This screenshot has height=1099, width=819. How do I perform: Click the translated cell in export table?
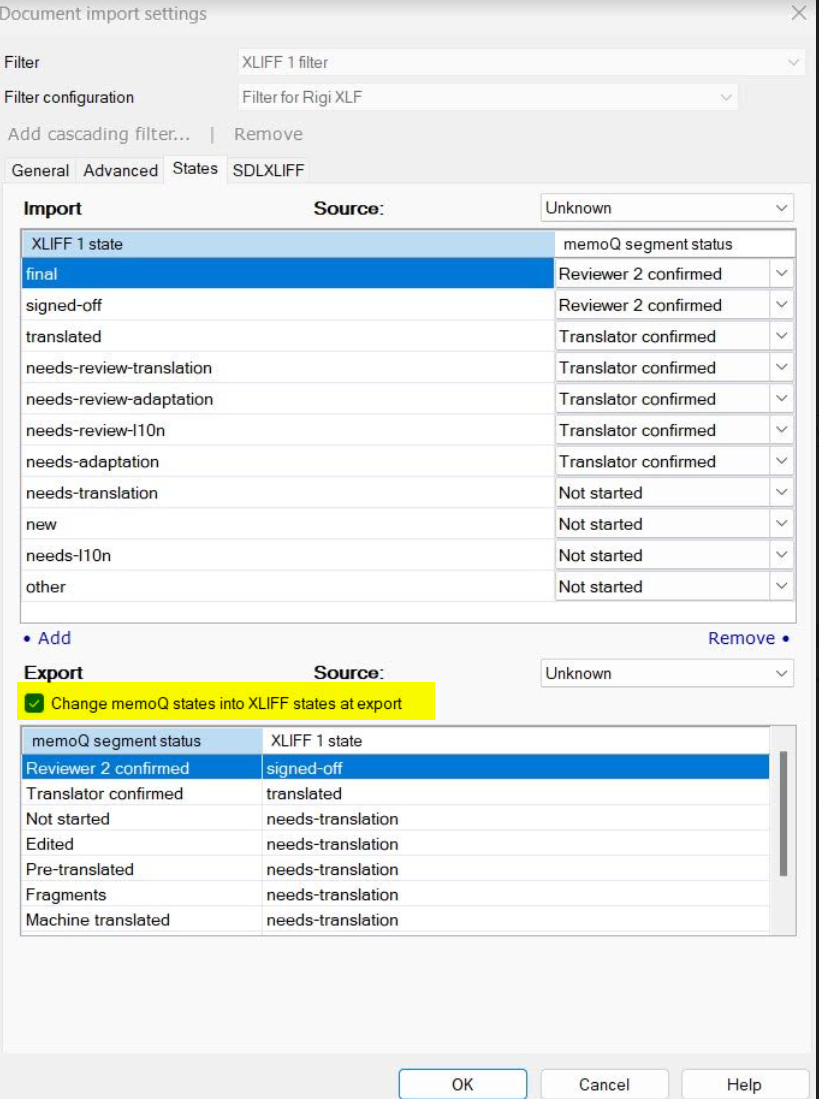click(x=516, y=793)
